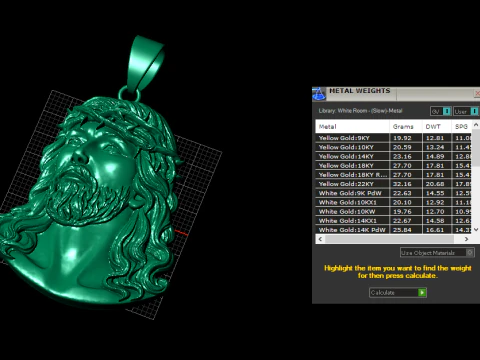Click the 14.55 DWT value
The width and height of the screenshot is (480, 360).
435,193
